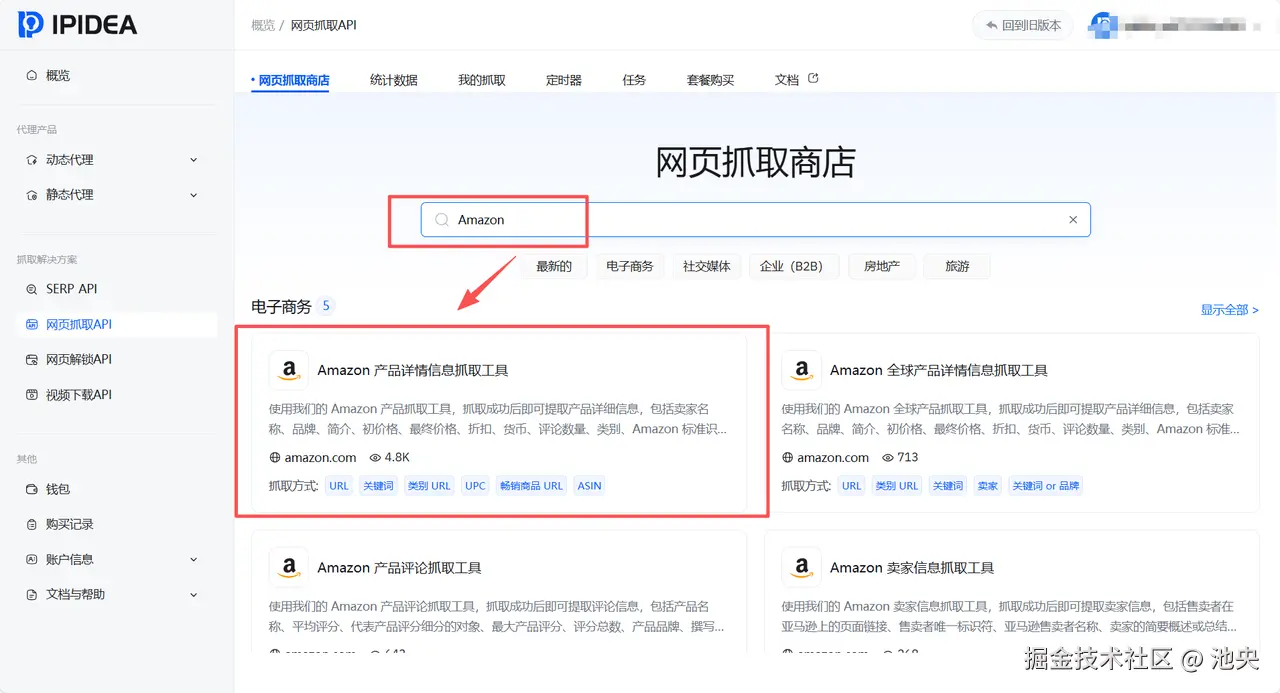Screen dimensions: 1280x693
Task: Click the 回到旧版本 button
Action: click(1022, 25)
